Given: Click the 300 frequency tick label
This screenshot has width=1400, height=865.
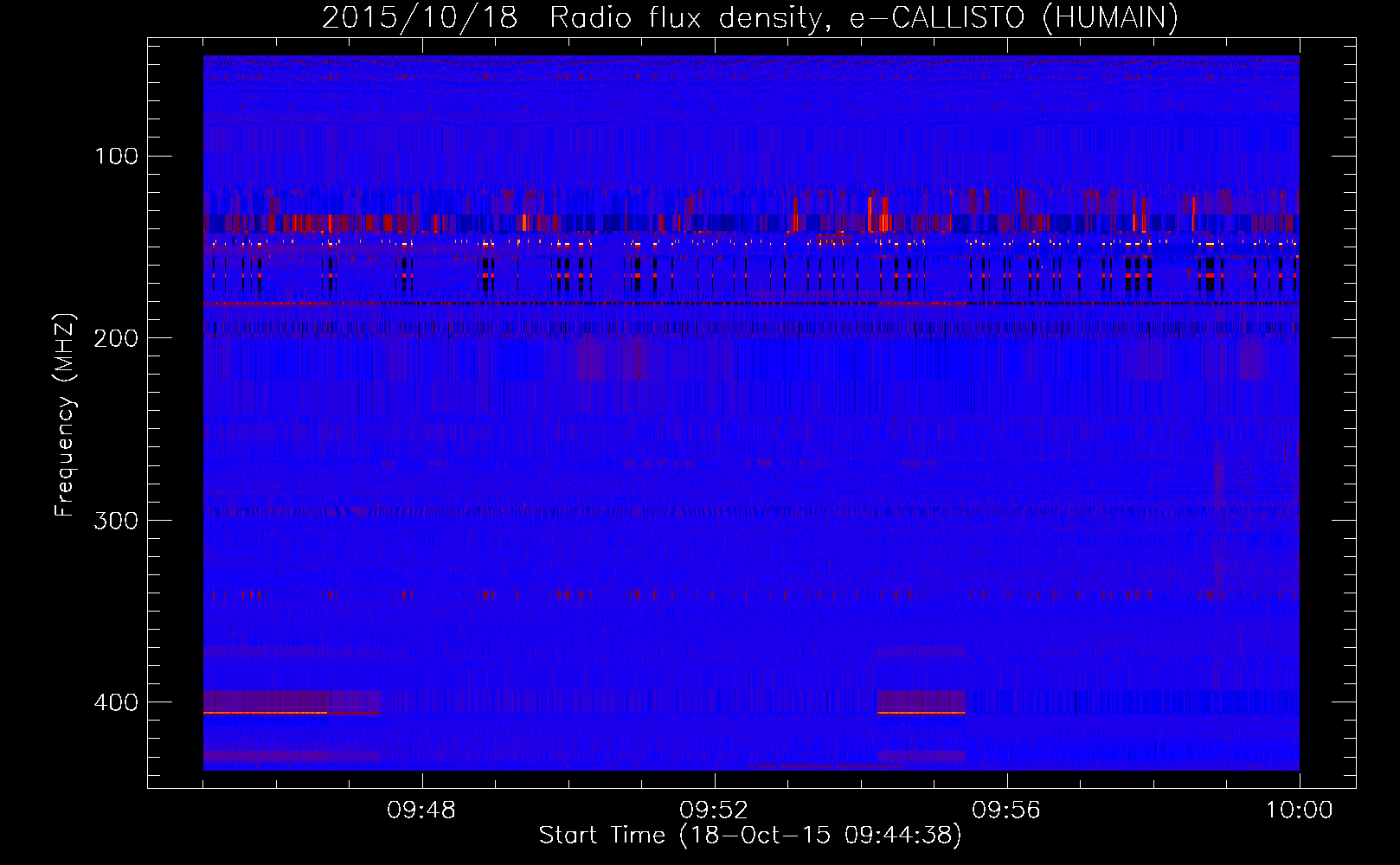Looking at the screenshot, I should (116, 520).
